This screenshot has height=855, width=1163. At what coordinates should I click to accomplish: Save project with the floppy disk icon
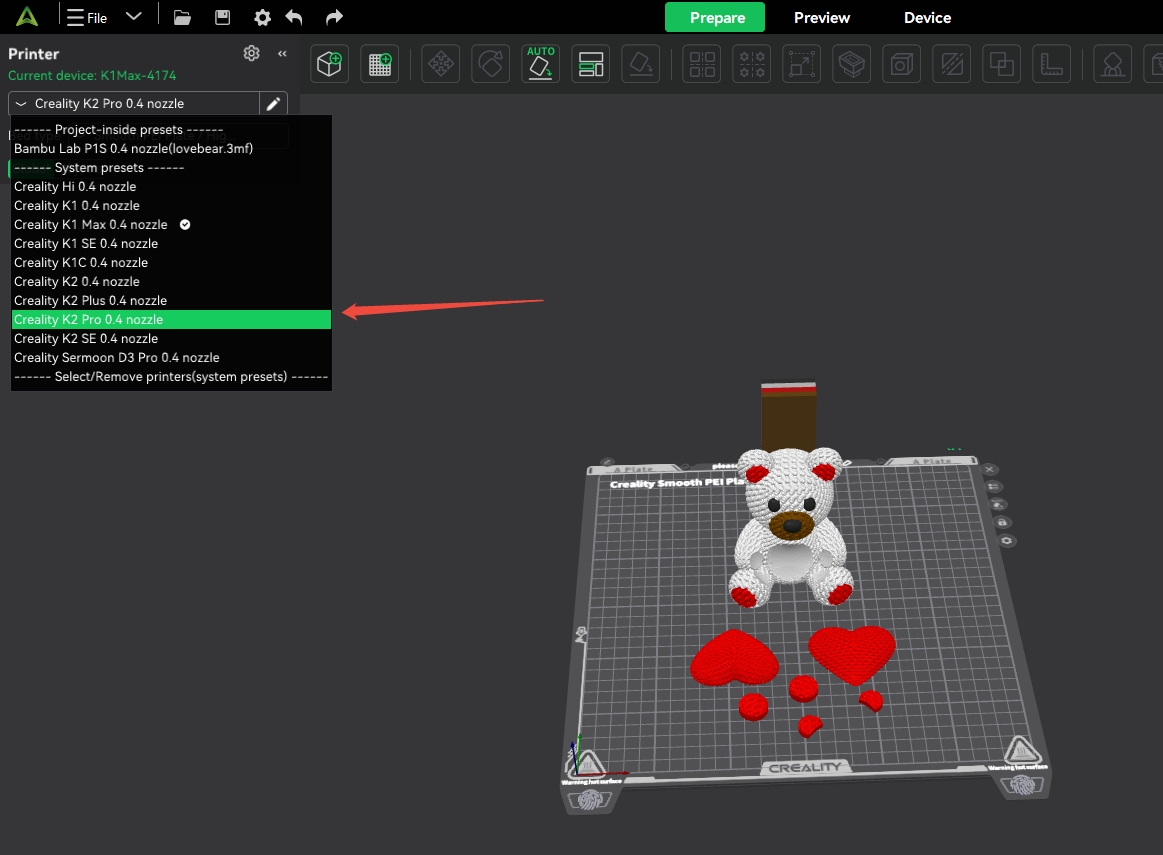222,17
